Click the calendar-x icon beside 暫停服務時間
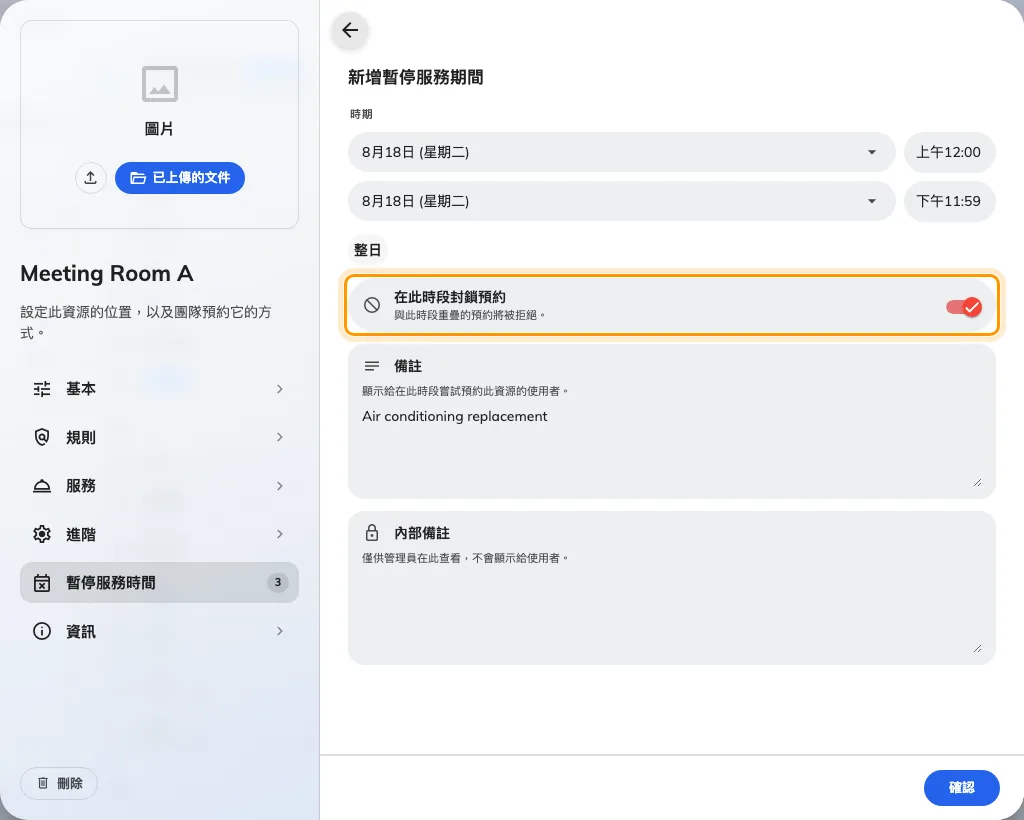Image resolution: width=1024 pixels, height=820 pixels. click(42, 582)
